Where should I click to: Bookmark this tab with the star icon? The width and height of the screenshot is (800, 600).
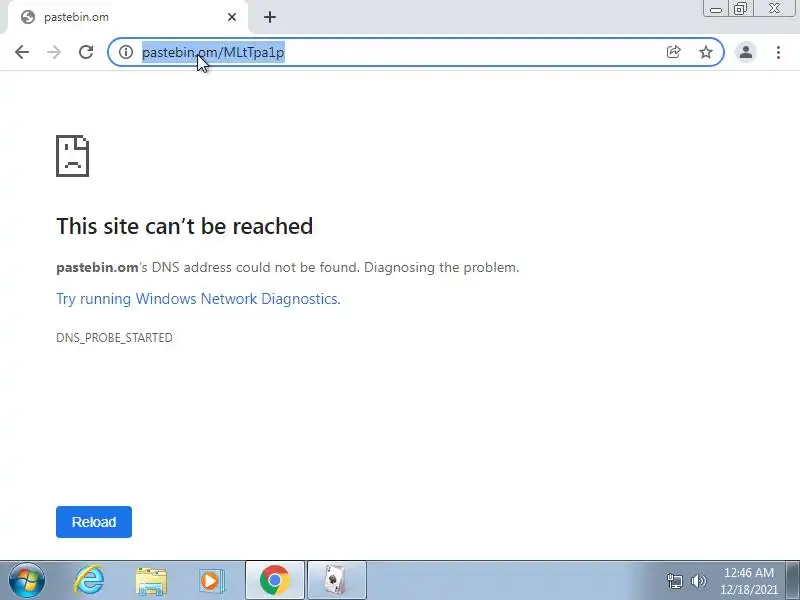pos(706,52)
